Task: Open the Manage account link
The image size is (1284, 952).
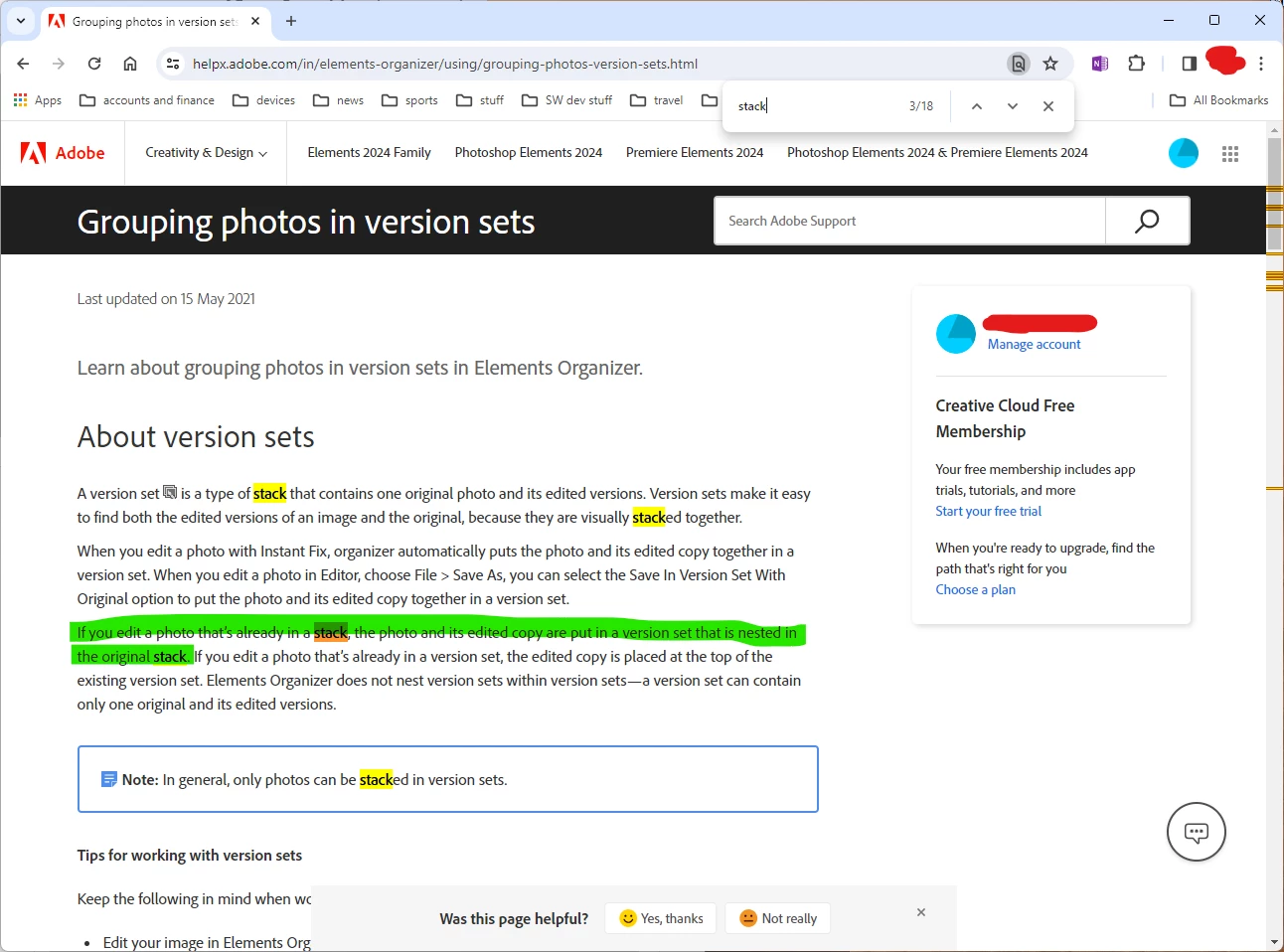Action: pyautogui.click(x=1034, y=345)
